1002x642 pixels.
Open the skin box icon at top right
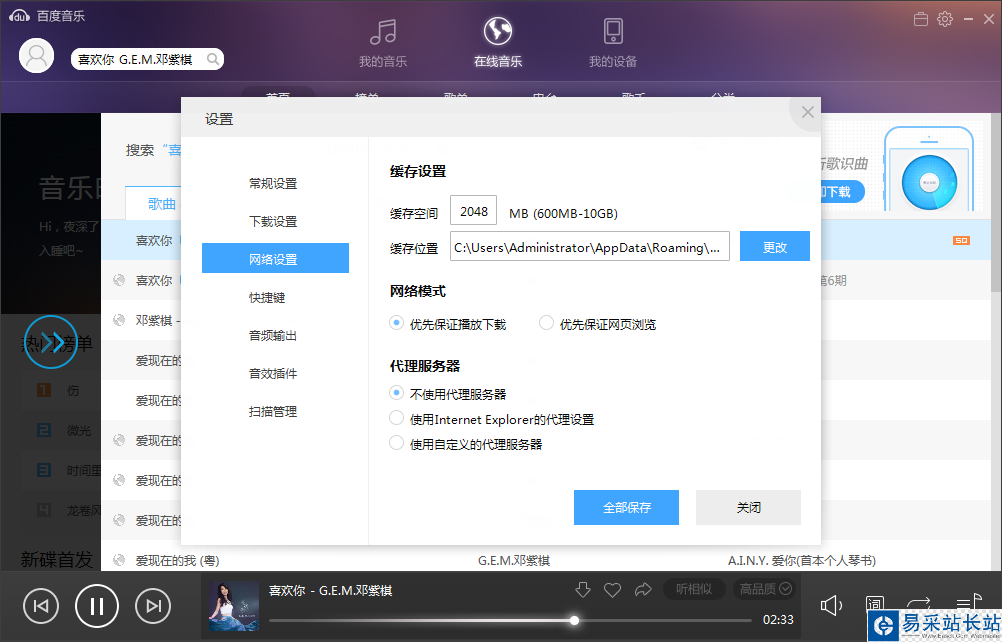[x=921, y=19]
